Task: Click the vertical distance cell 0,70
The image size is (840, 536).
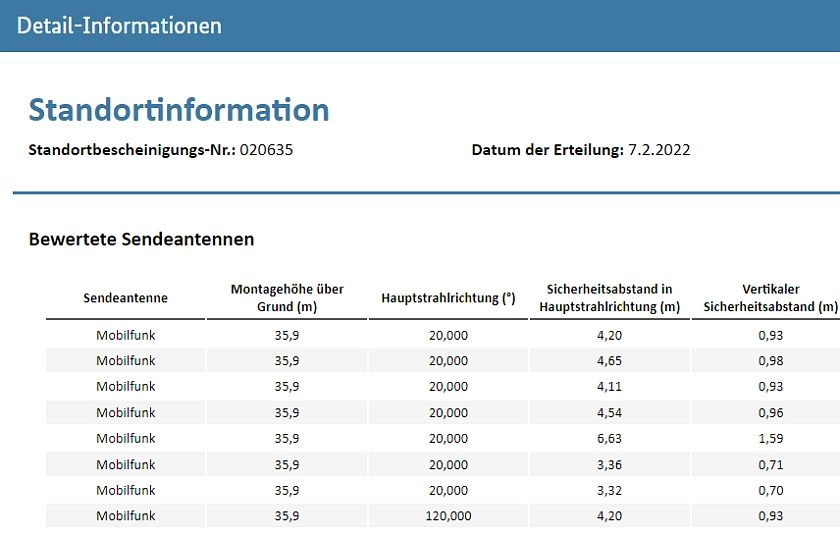Action: (770, 490)
